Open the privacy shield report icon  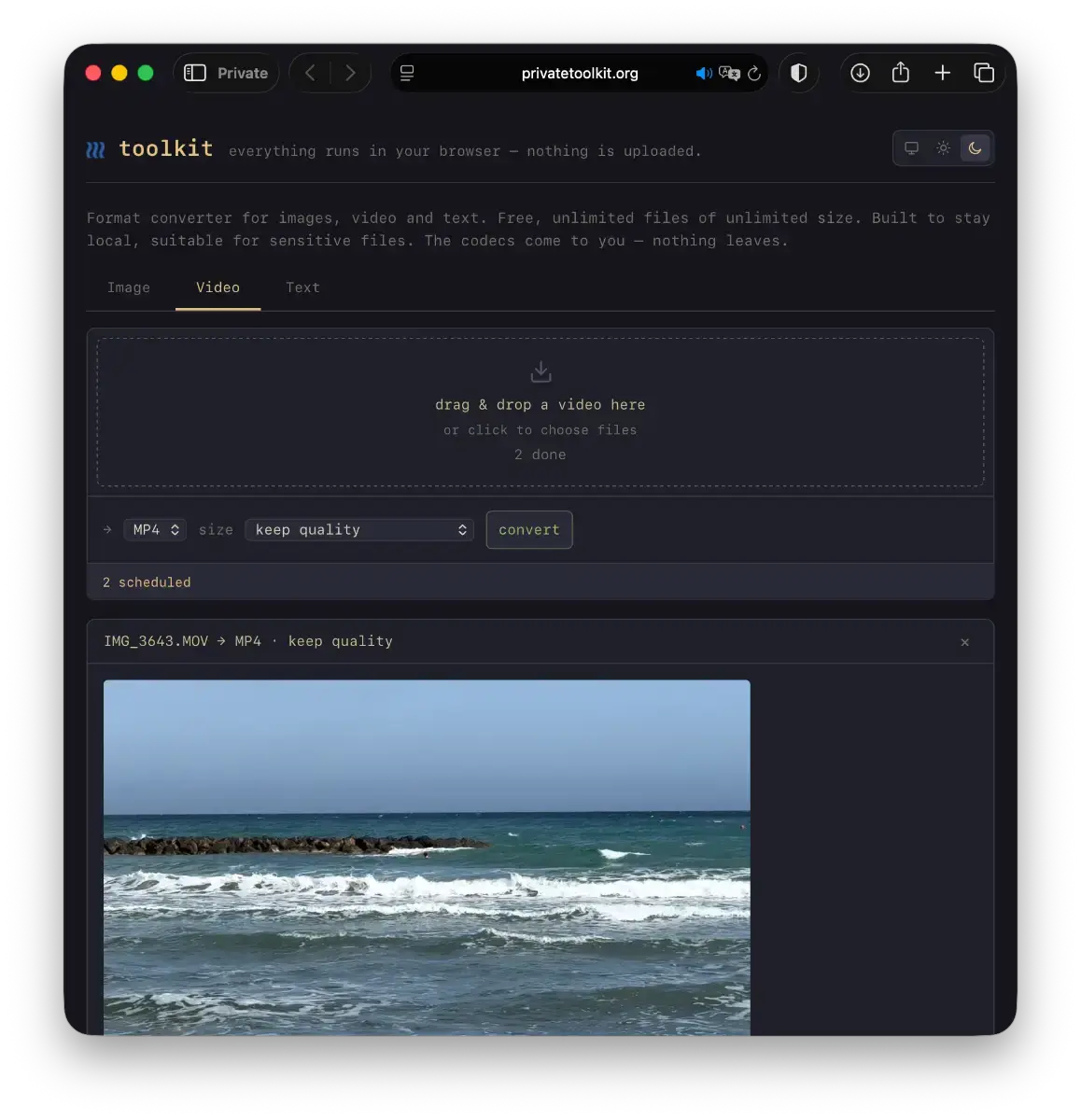(x=799, y=73)
